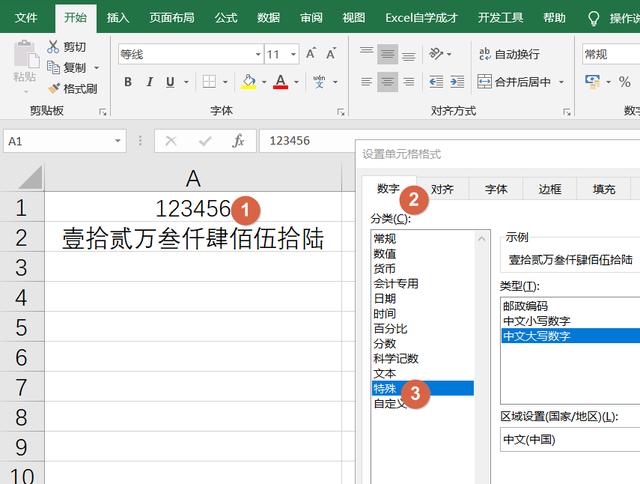Viewport: 640px width, 484px height.
Task: Open clipboard group dialog launcher
Action: click(x=103, y=111)
